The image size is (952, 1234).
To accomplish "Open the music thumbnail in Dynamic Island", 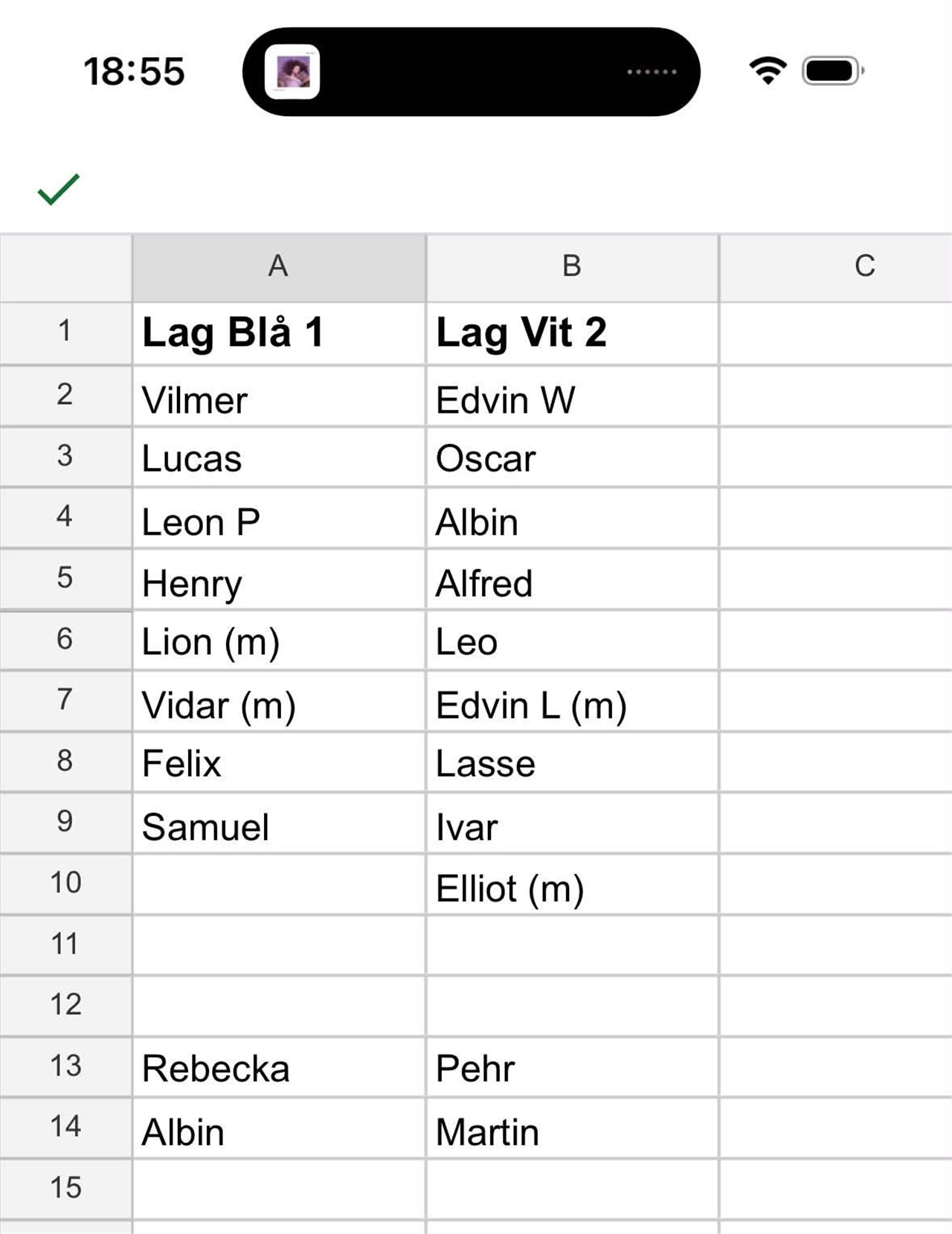I will pos(292,71).
